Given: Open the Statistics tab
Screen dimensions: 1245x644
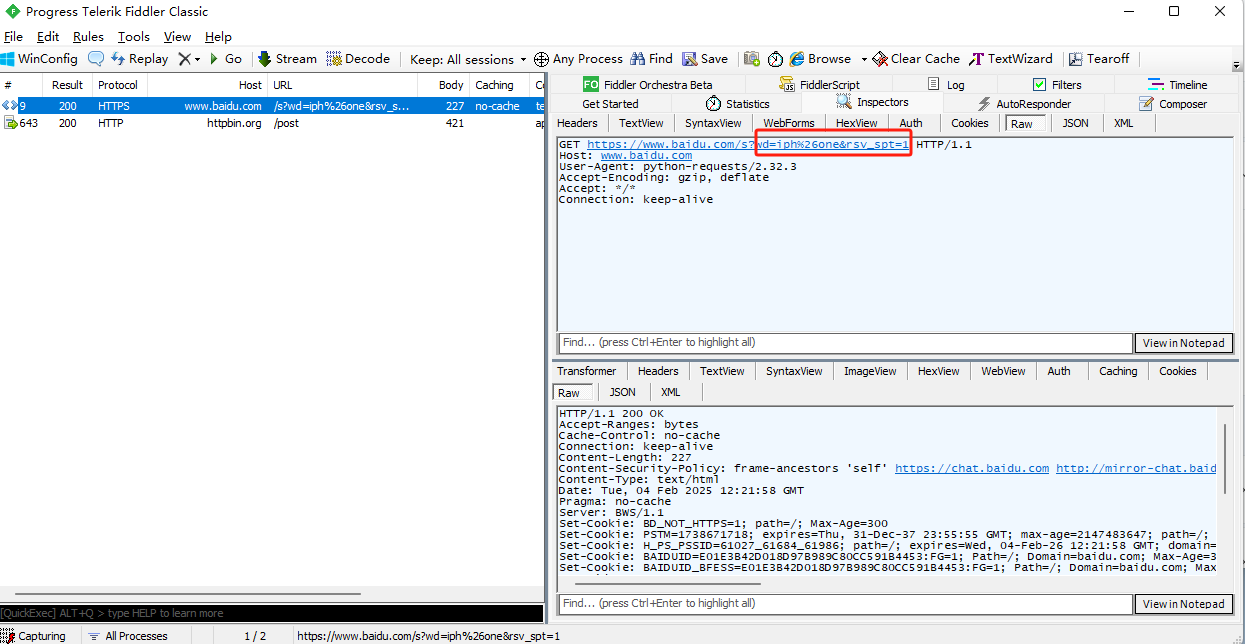Looking at the screenshot, I should pos(737,104).
